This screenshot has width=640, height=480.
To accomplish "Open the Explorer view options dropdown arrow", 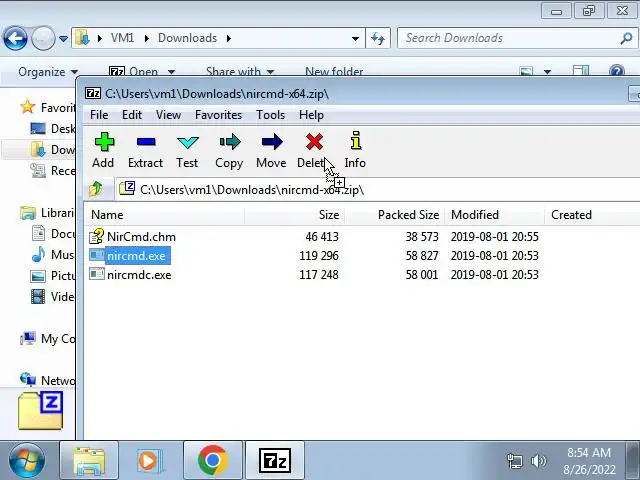I will (x=547, y=72).
